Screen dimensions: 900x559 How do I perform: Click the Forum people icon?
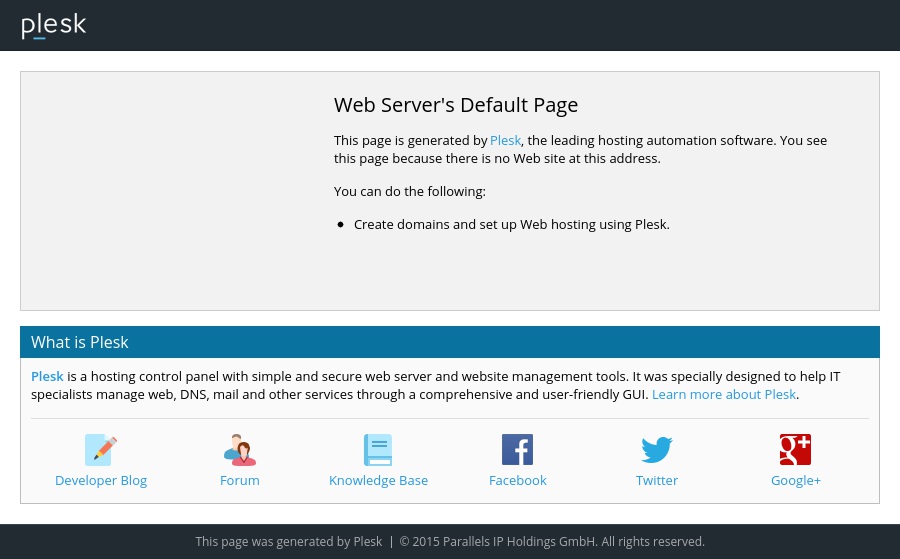pos(240,450)
